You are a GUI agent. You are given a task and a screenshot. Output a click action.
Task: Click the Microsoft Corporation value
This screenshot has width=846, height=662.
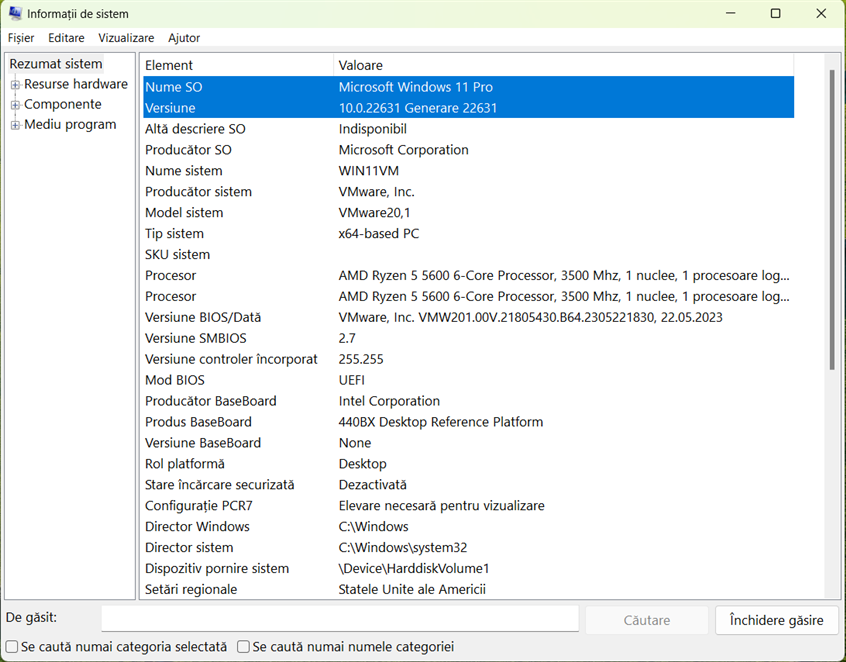pos(404,150)
